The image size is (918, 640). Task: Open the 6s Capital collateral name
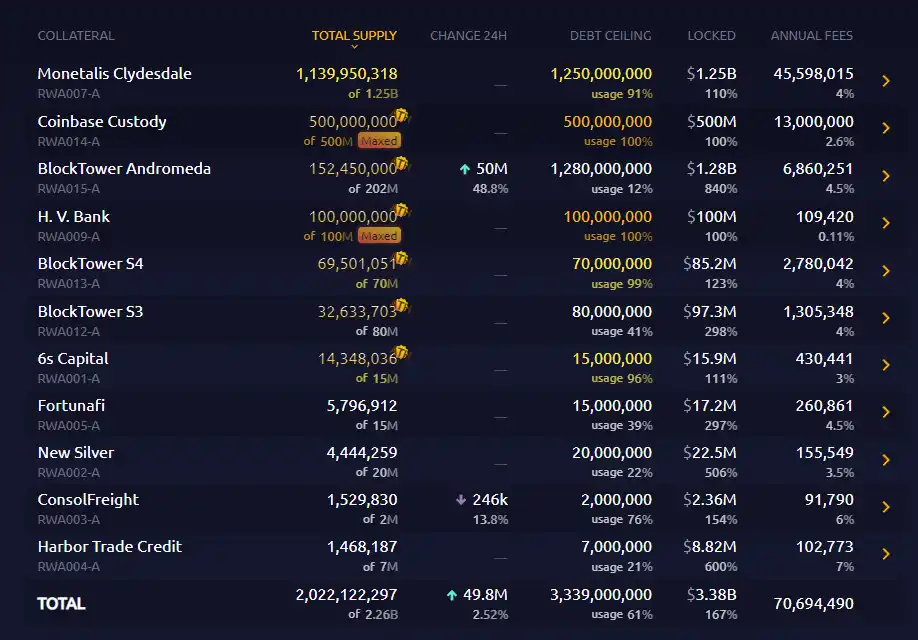(73, 359)
